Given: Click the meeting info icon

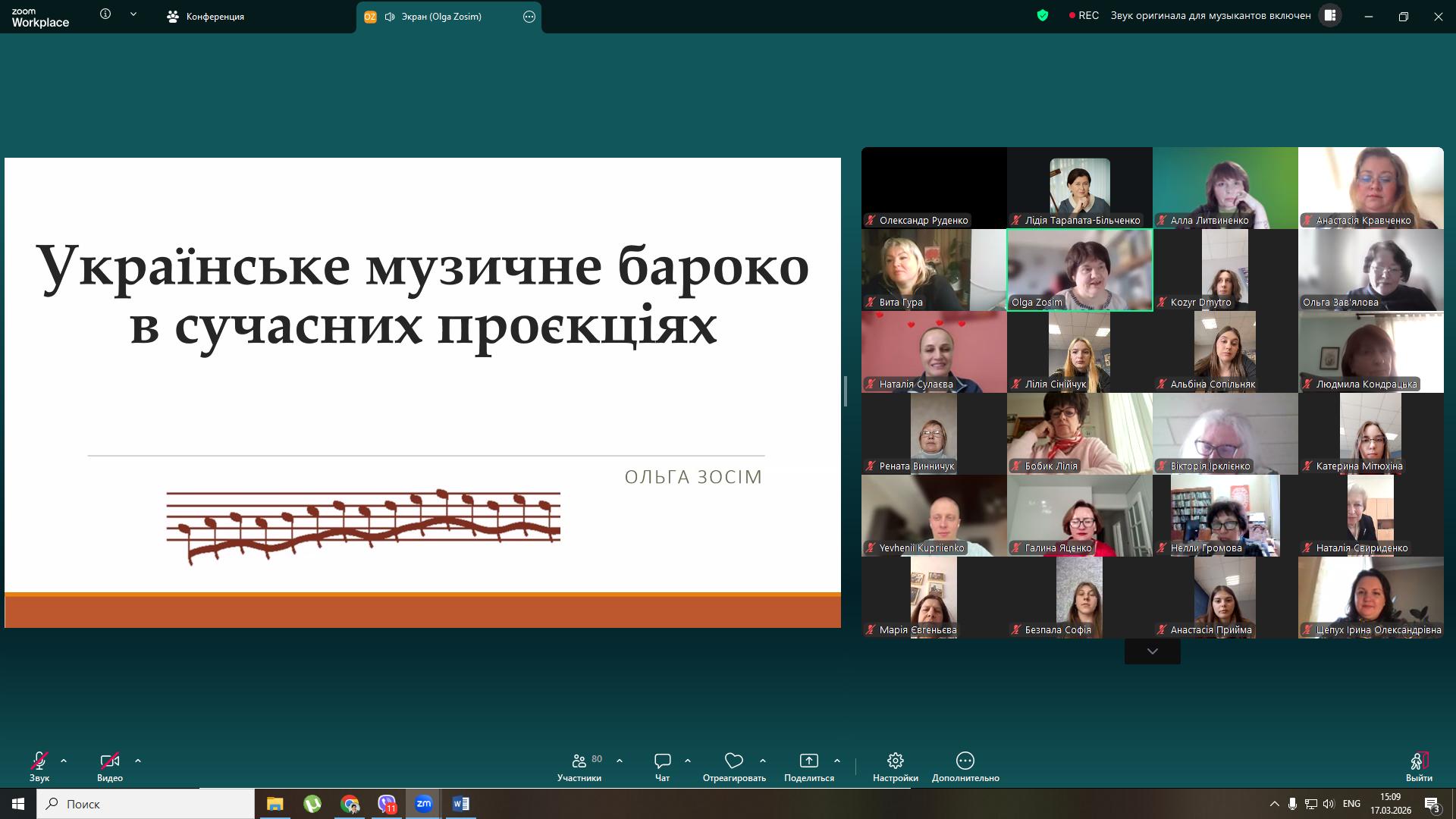Looking at the screenshot, I should click(x=105, y=14).
